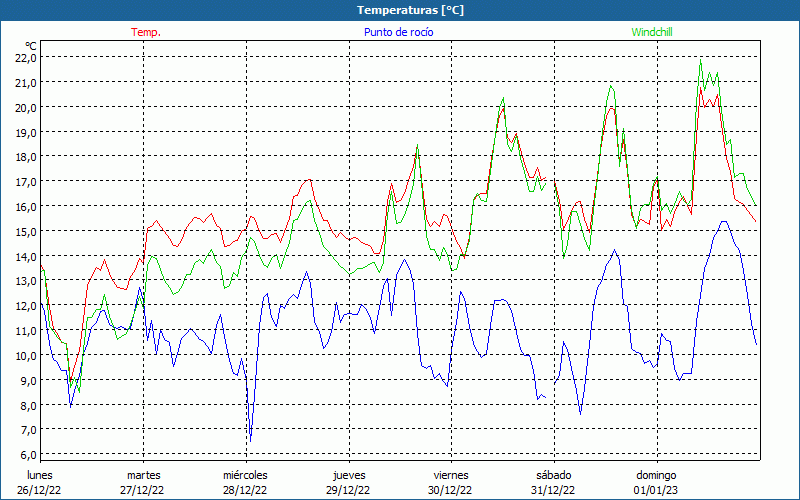The image size is (800, 500).
Task: Click the 19,0 y-axis value
Action: click(27, 132)
